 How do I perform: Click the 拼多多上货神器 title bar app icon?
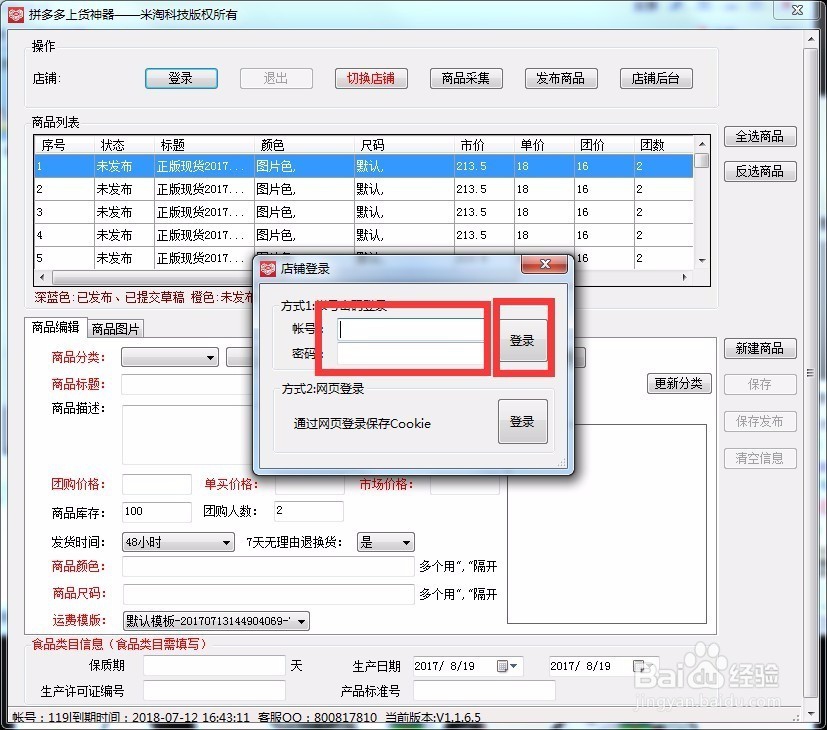point(16,14)
